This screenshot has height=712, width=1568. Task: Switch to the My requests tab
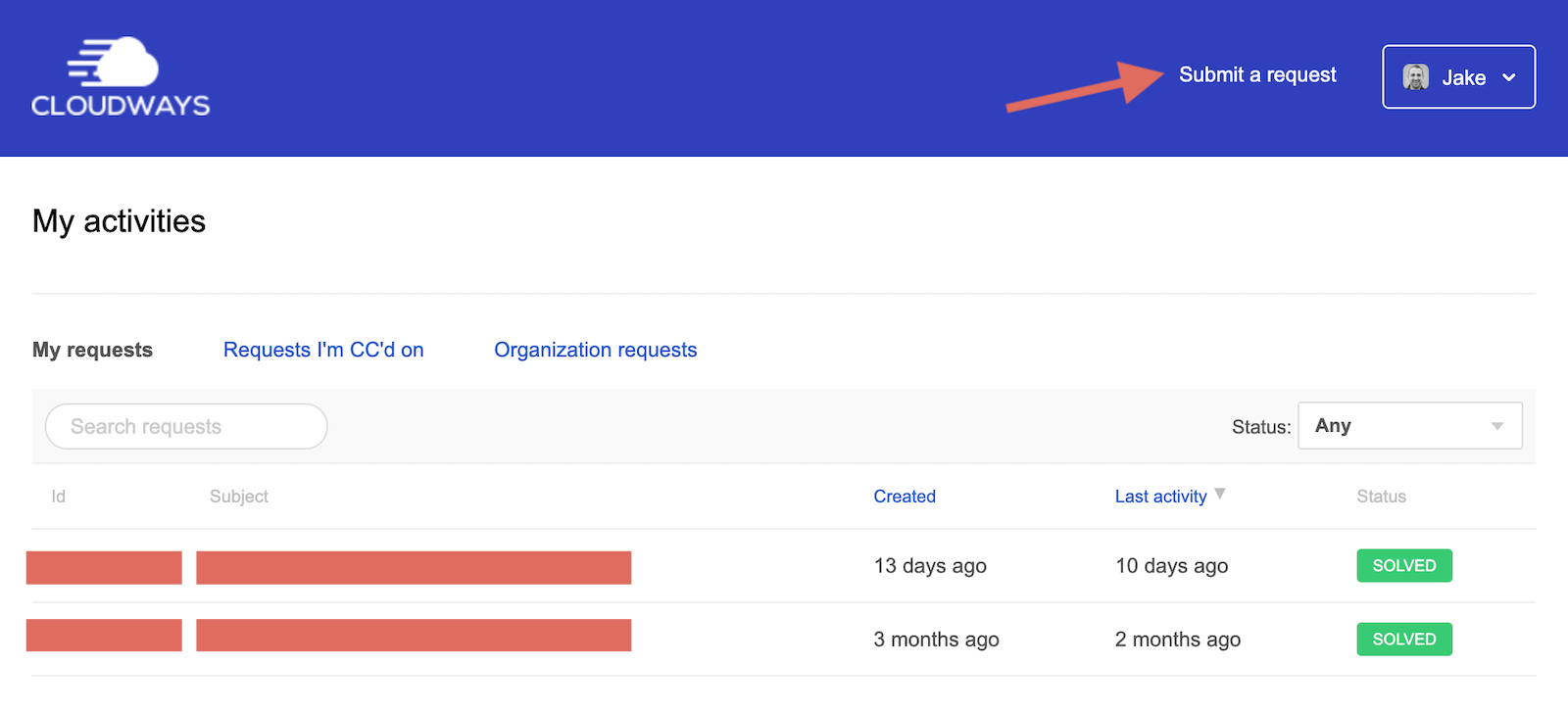click(92, 351)
